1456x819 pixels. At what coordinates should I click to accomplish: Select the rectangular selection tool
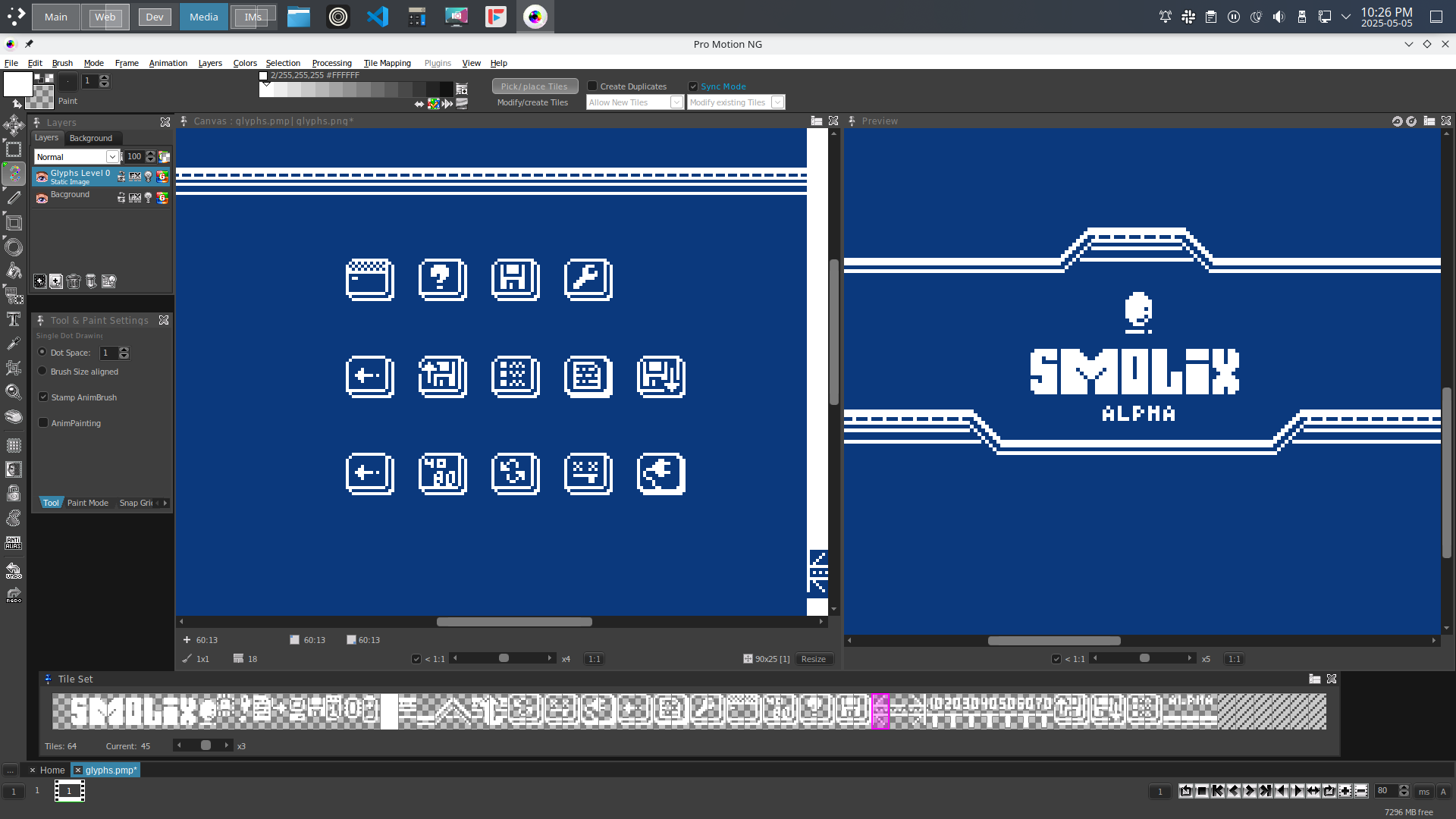[x=14, y=150]
